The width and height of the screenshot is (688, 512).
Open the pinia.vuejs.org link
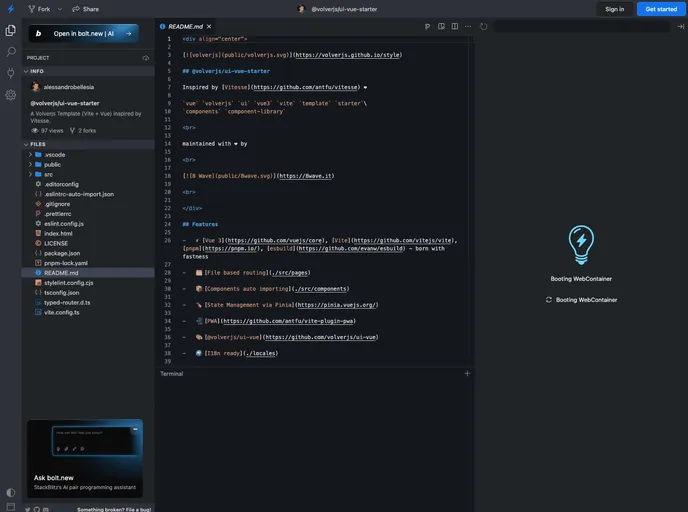click(x=337, y=305)
